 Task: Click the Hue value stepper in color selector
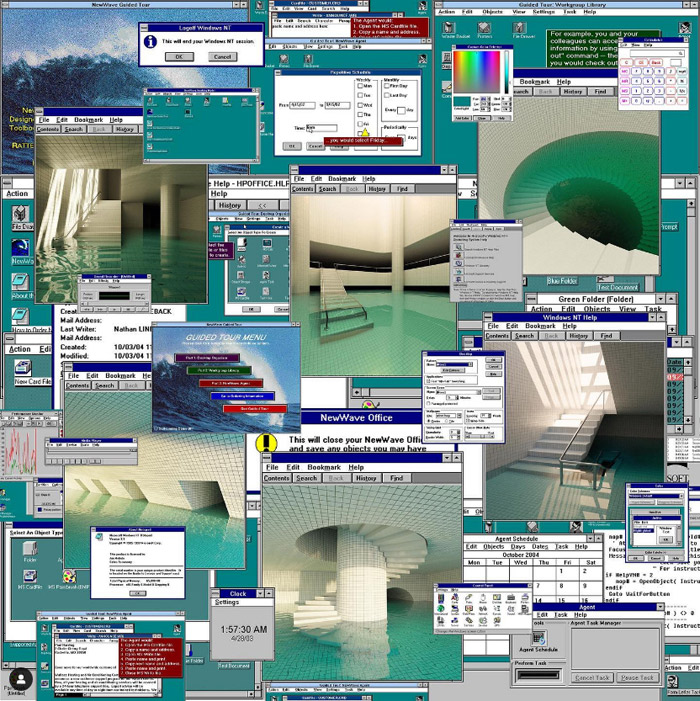491,99
